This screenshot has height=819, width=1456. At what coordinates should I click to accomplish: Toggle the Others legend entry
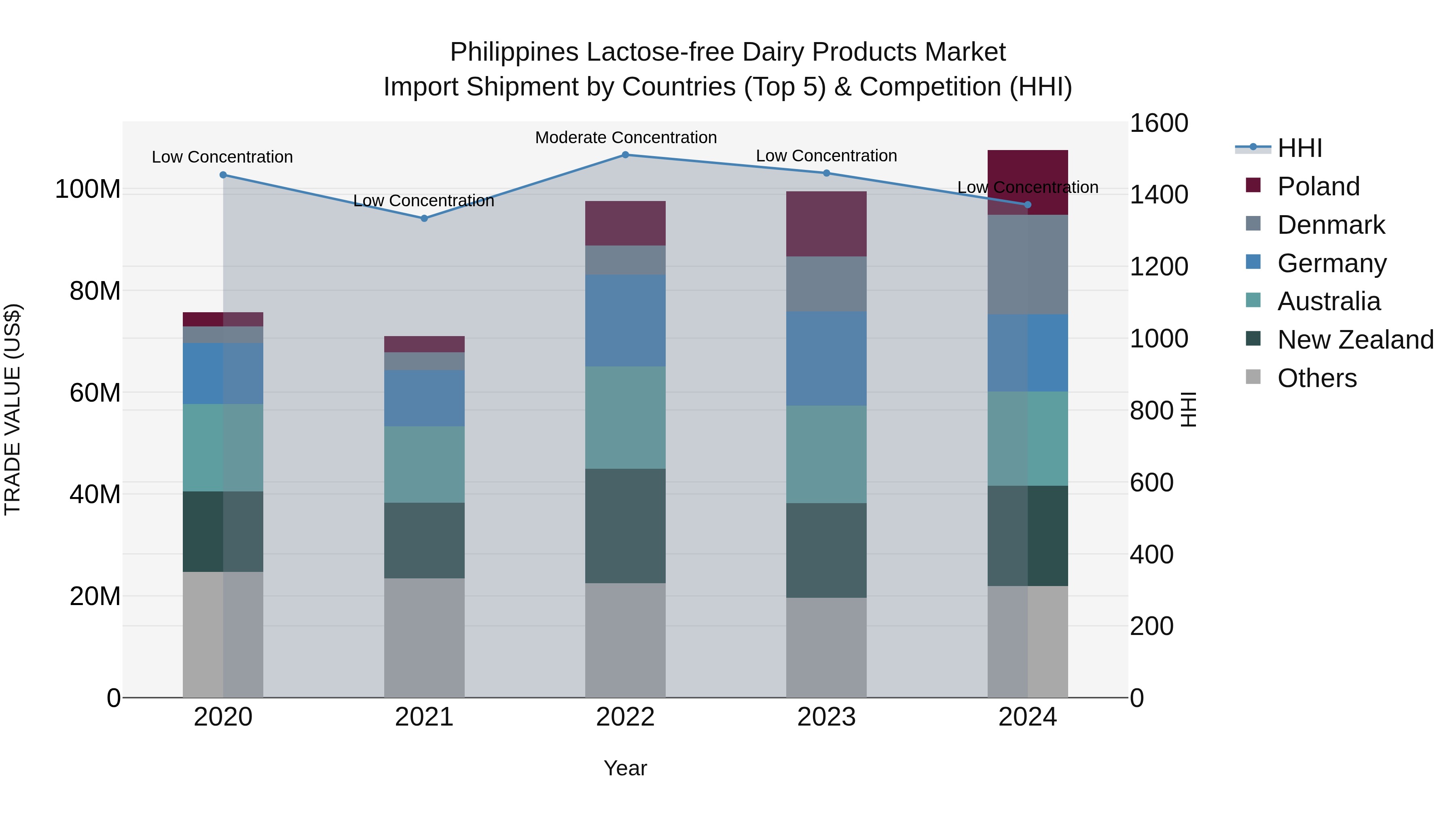[1301, 378]
